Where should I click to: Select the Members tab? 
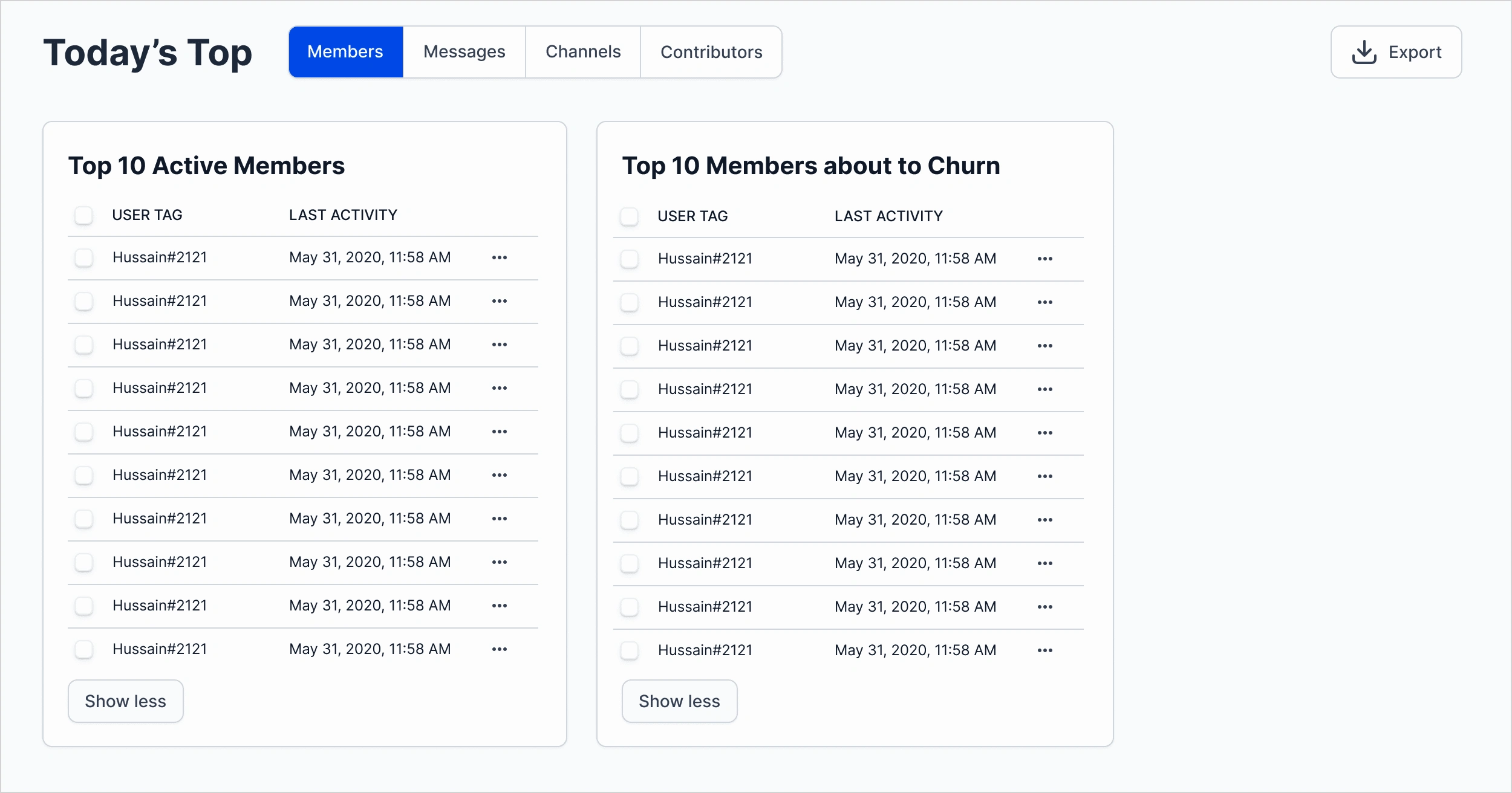345,52
